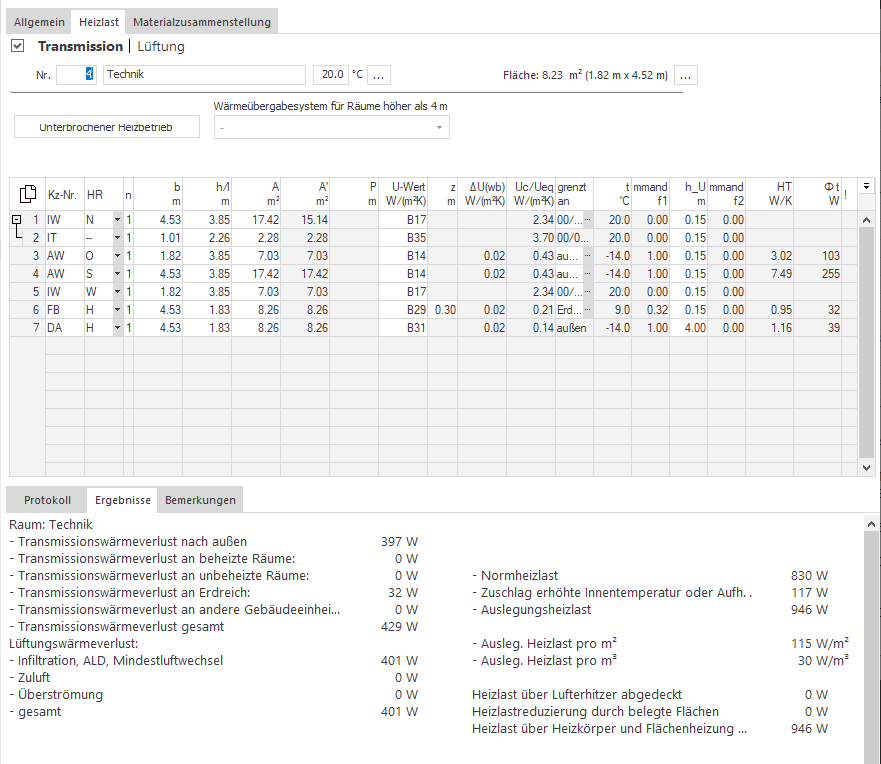The height and width of the screenshot is (764, 881).
Task: Open the HR dropdown for row 4 AW
Action: pyautogui.click(x=117, y=274)
